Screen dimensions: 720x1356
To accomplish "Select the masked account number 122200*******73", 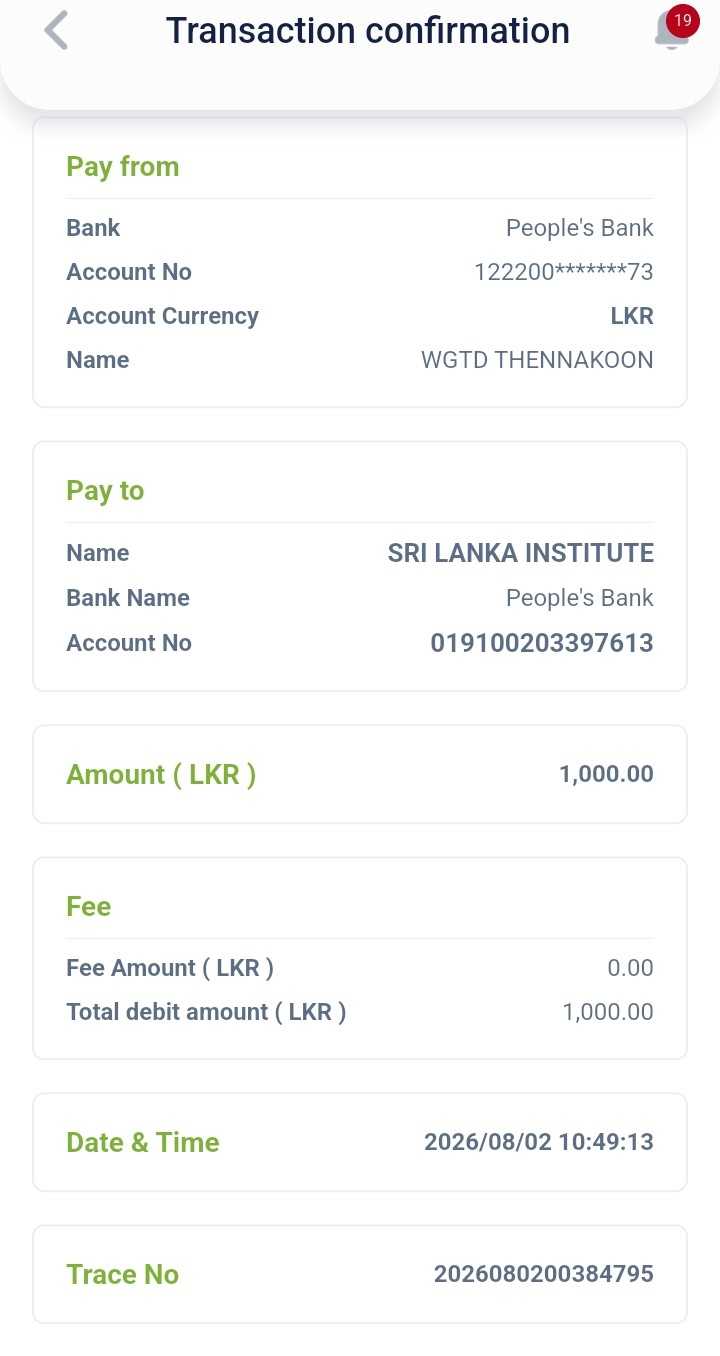I will pyautogui.click(x=564, y=272).
